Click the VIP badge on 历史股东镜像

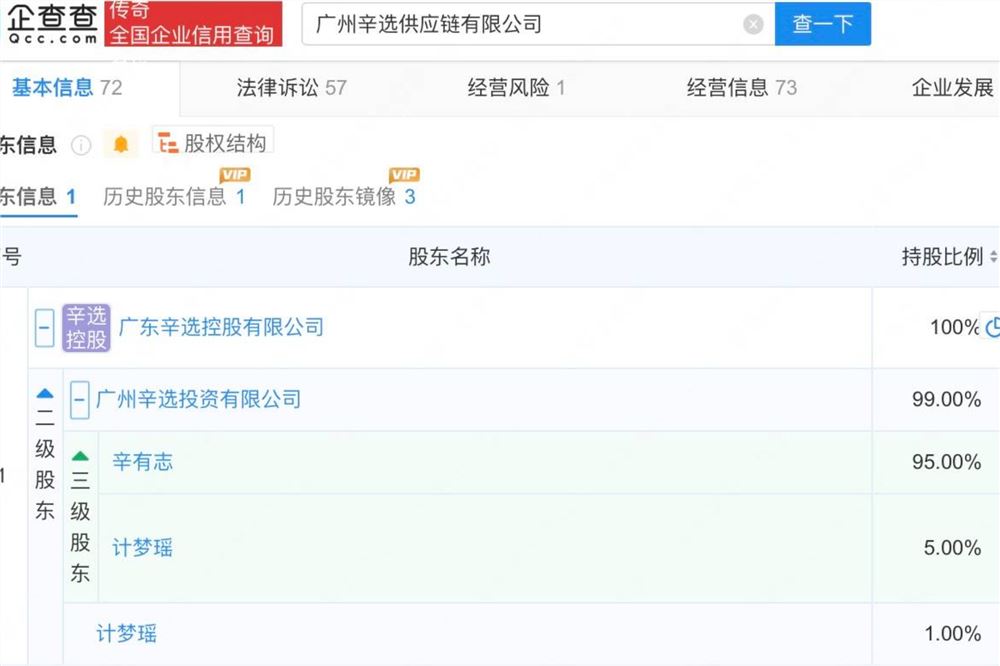[403, 174]
